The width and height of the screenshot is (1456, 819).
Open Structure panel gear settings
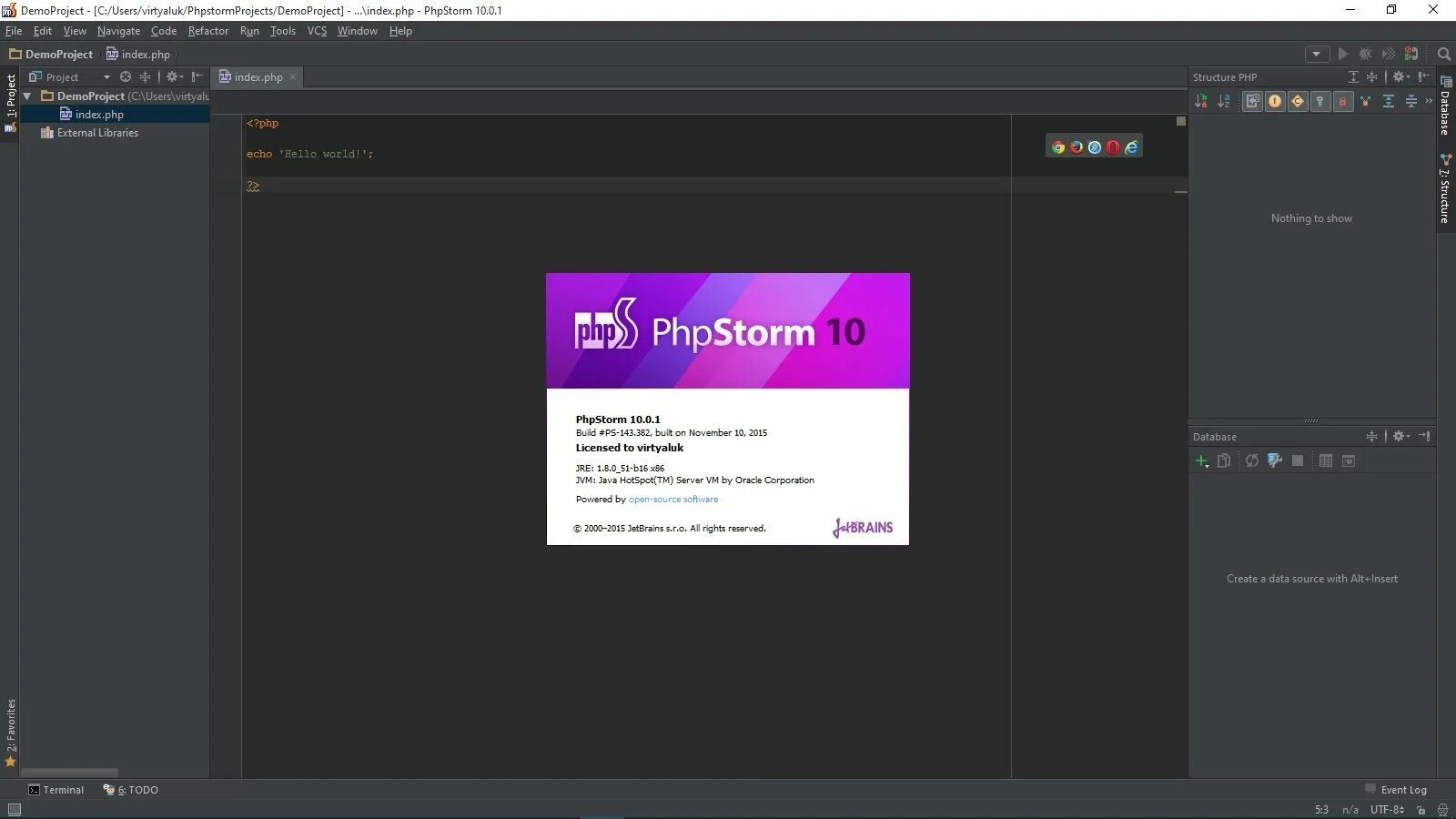tap(1401, 77)
